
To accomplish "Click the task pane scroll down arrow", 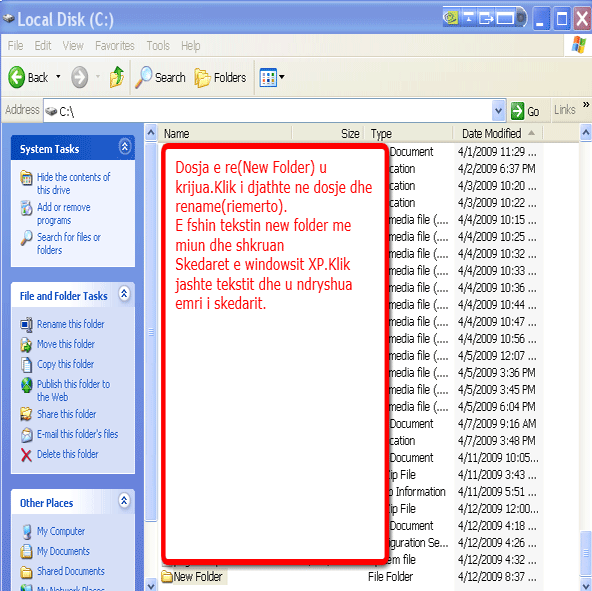I will [151, 585].
